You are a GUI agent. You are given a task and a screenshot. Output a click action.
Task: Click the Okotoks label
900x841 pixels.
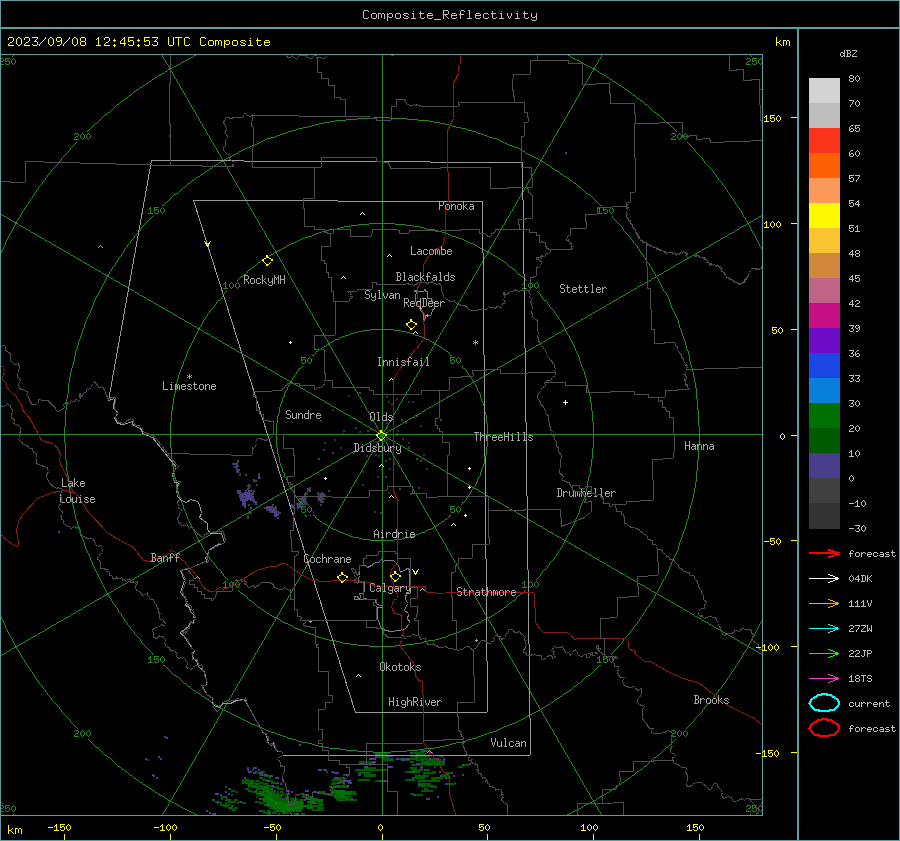click(400, 667)
